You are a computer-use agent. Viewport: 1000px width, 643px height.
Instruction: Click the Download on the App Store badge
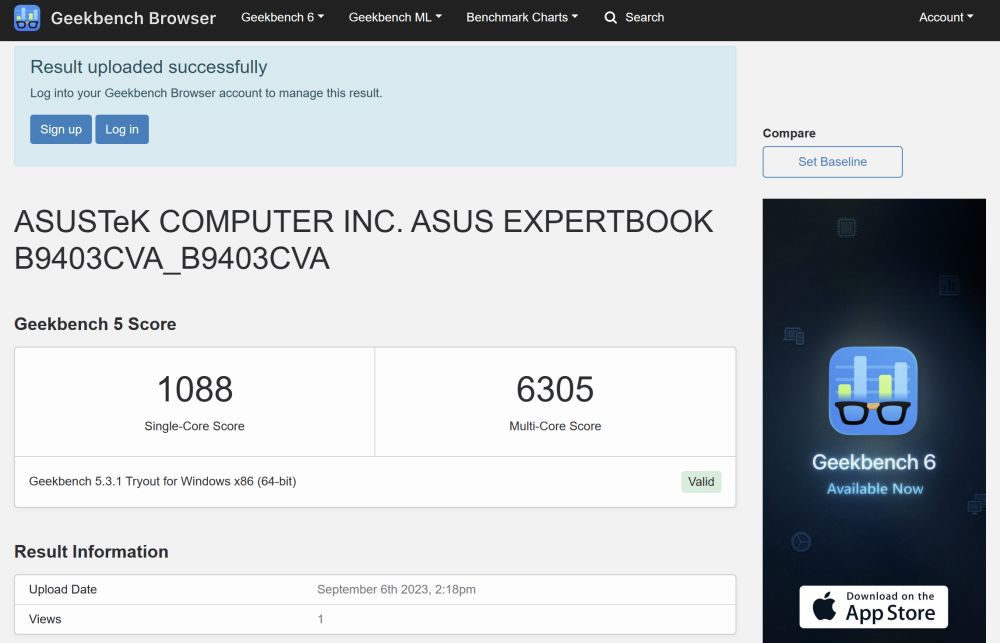coord(873,606)
